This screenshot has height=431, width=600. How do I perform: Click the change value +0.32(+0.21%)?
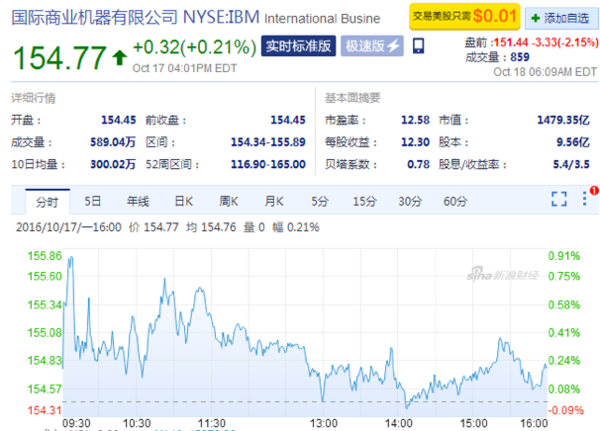click(194, 47)
